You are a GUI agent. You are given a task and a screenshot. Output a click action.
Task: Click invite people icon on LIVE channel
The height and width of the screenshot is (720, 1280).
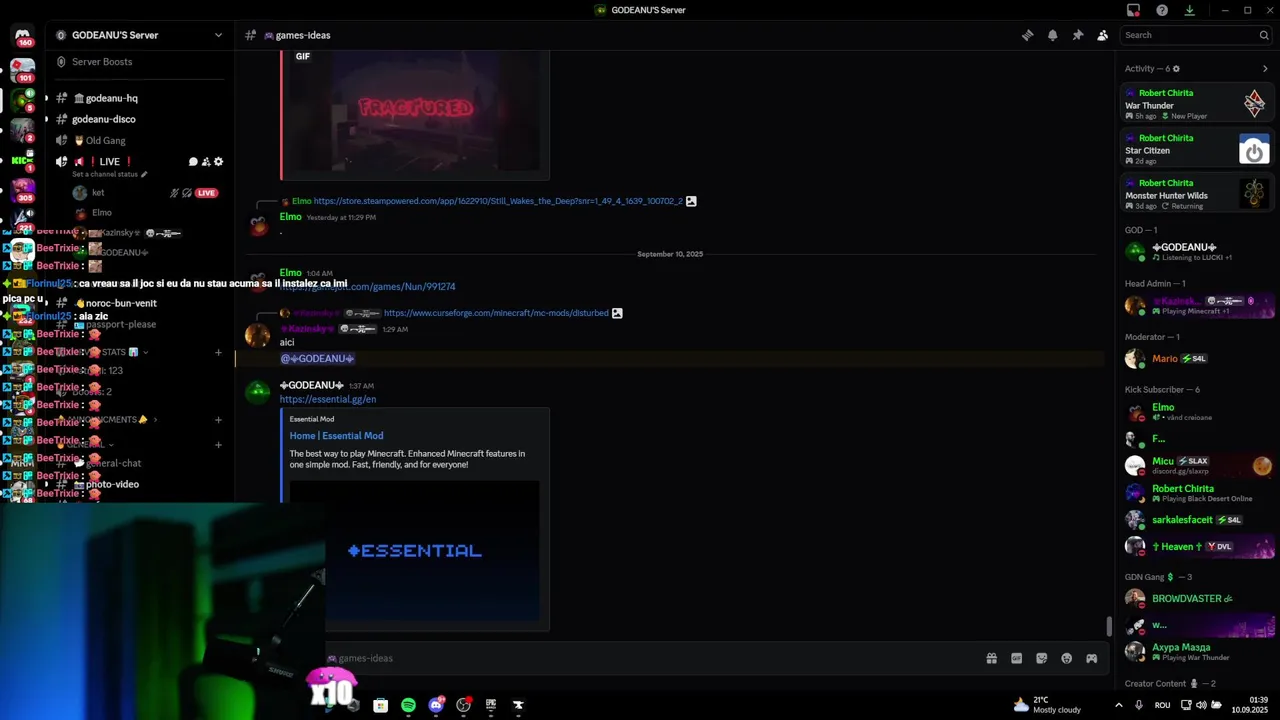coord(206,162)
